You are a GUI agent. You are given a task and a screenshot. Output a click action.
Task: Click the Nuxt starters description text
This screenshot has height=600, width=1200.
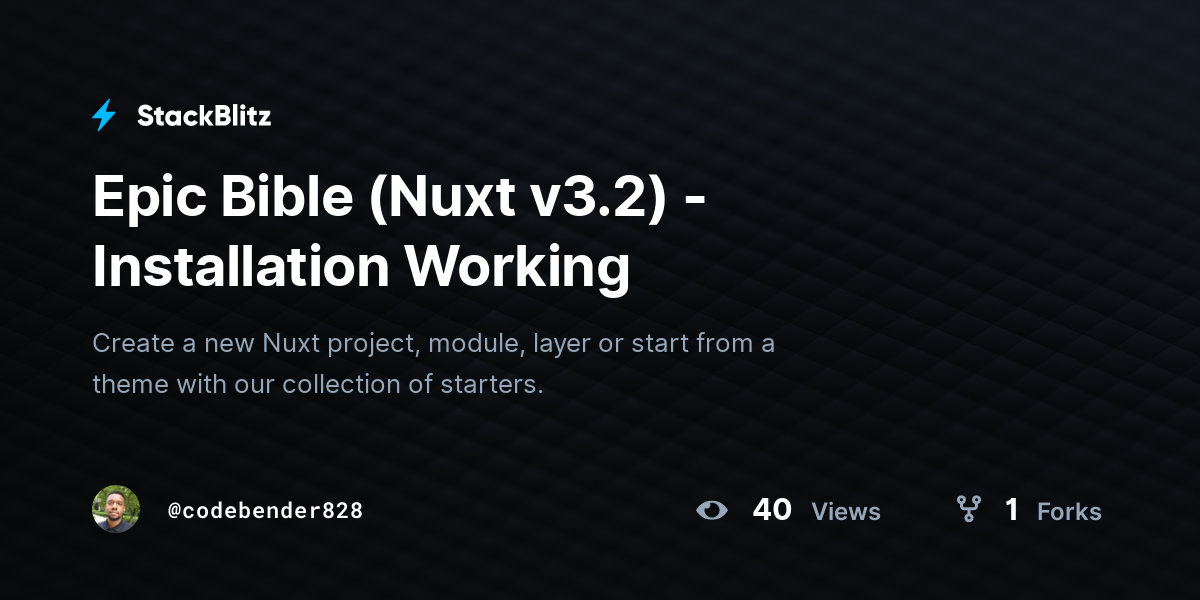[x=434, y=364]
